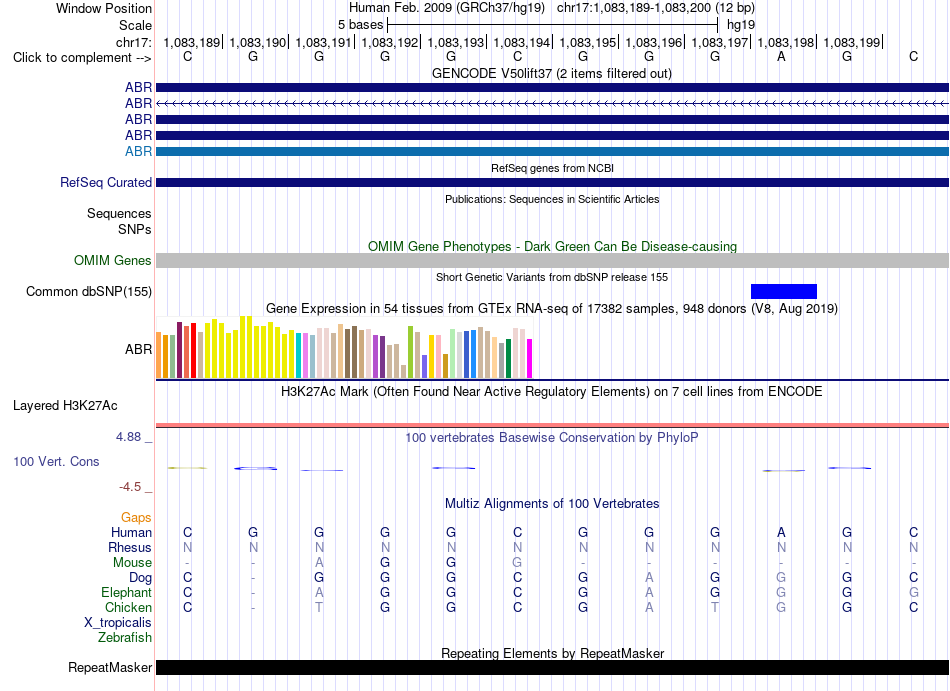
Task: Click the Common dbSNP(155) label
Action: click(88, 291)
